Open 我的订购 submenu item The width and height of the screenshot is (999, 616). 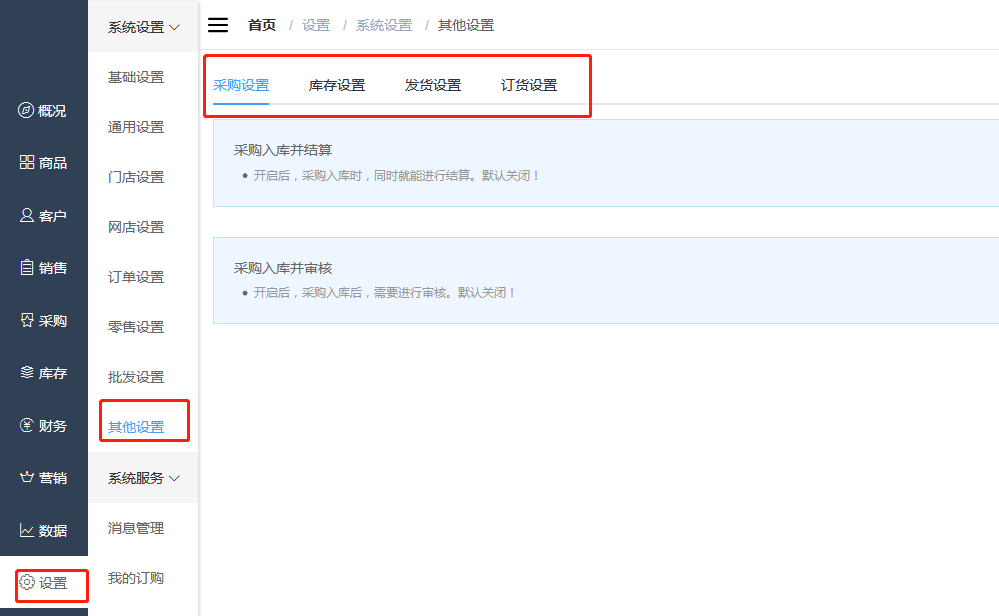(x=136, y=578)
